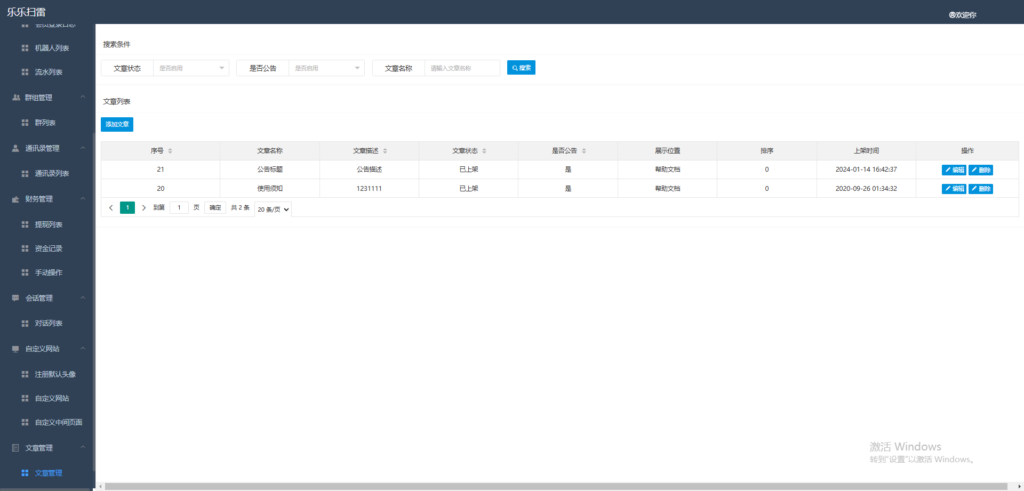Click the grid icon beside 资金记录
This screenshot has width=1024, height=491.
pos(25,249)
